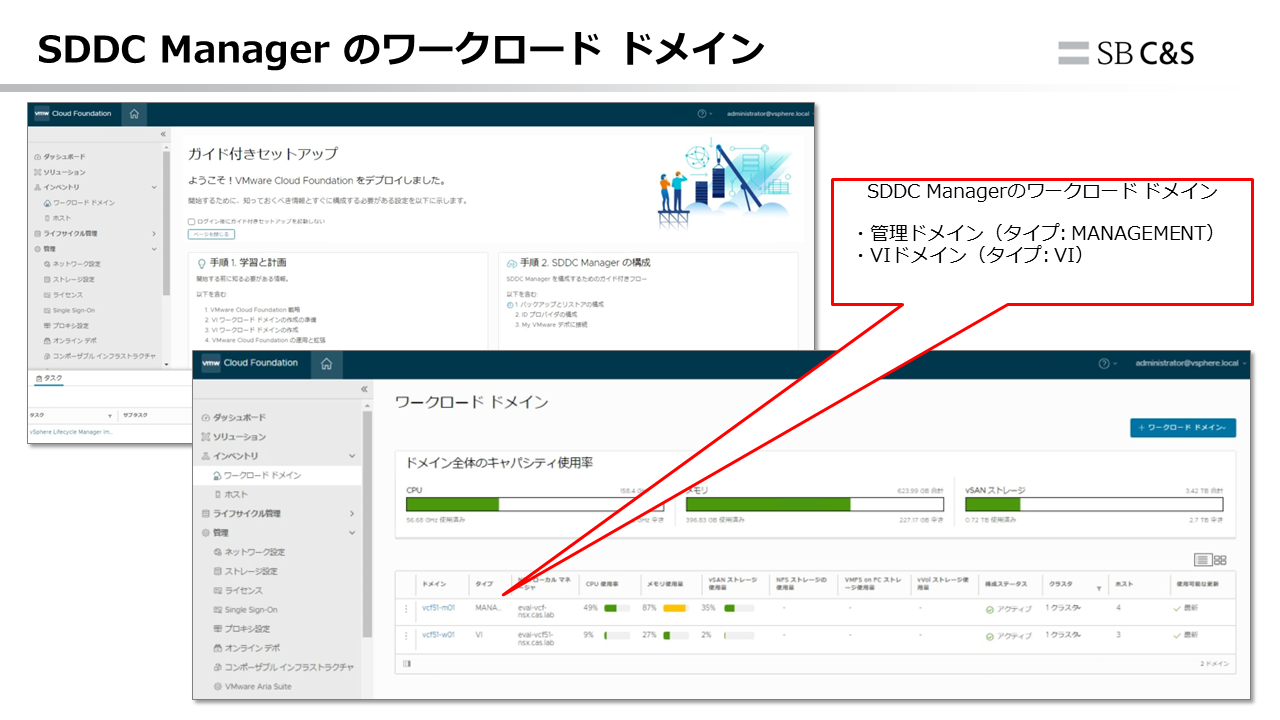Click the home icon in the front Cloud Foundation window
Screen dimensions: 1280x720
coord(325,364)
